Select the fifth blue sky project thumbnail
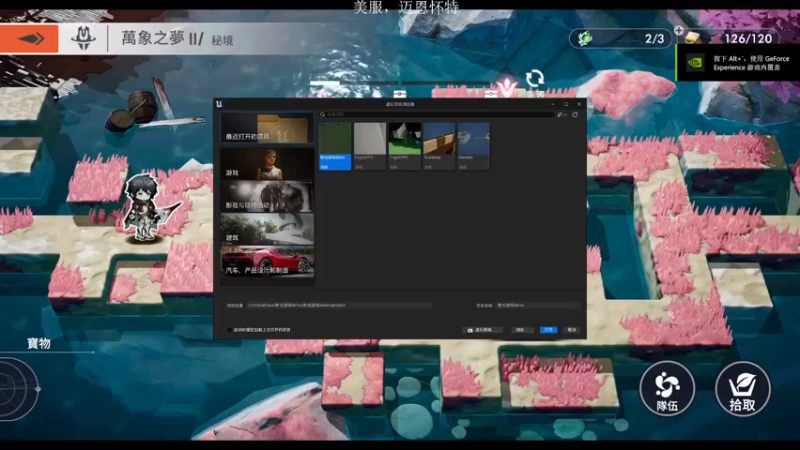The height and width of the screenshot is (450, 800). [473, 146]
